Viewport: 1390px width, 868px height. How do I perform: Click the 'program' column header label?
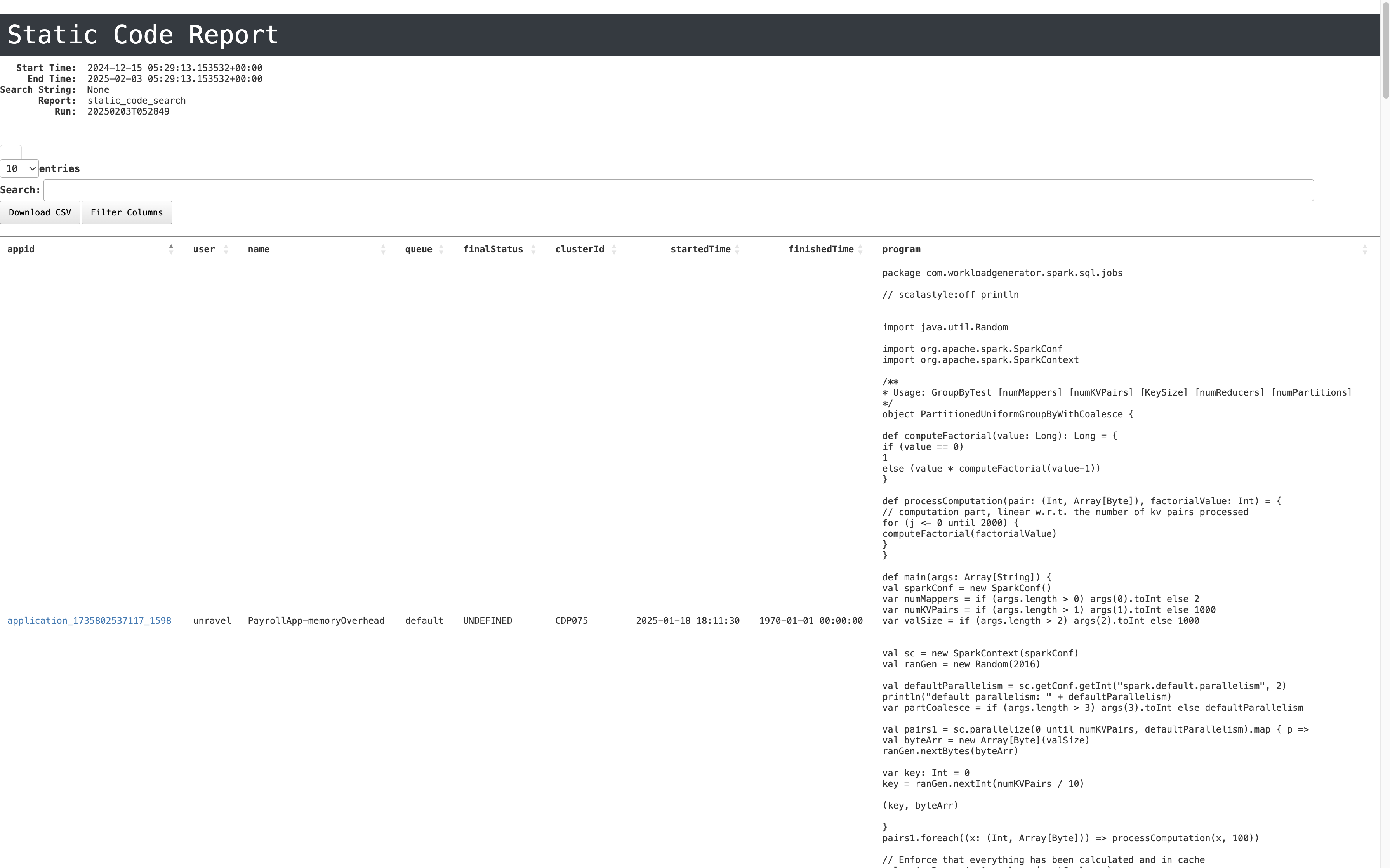coord(902,249)
